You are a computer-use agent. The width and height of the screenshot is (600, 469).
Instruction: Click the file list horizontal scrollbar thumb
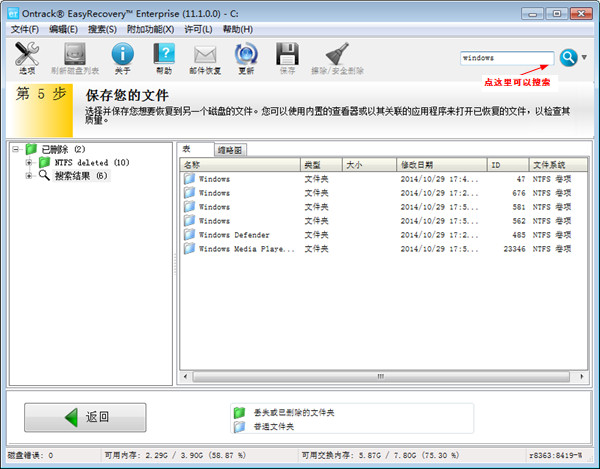[x=381, y=377]
